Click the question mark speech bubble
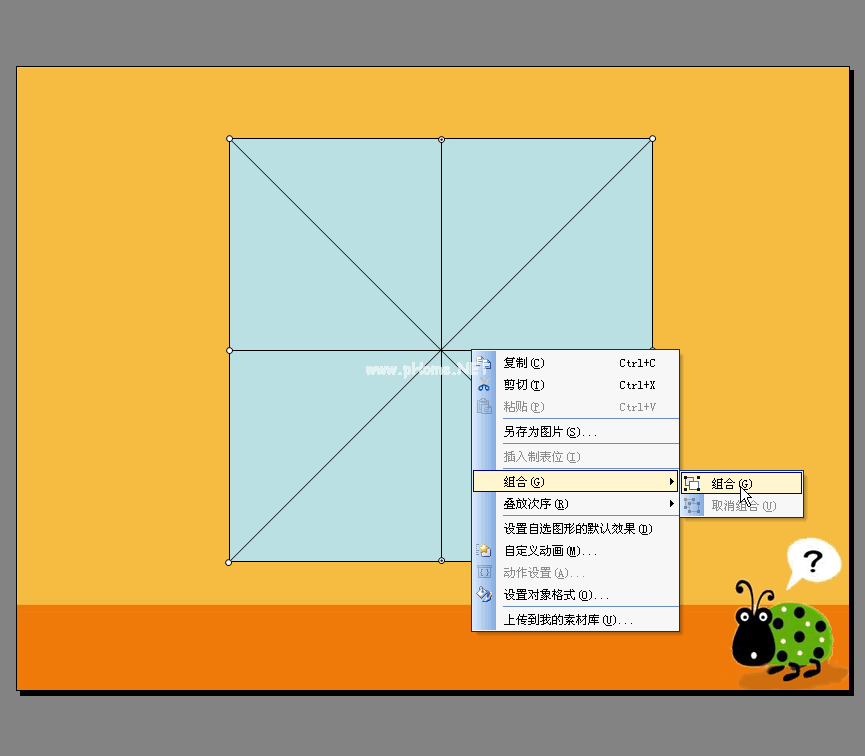This screenshot has width=865, height=756. point(813,562)
